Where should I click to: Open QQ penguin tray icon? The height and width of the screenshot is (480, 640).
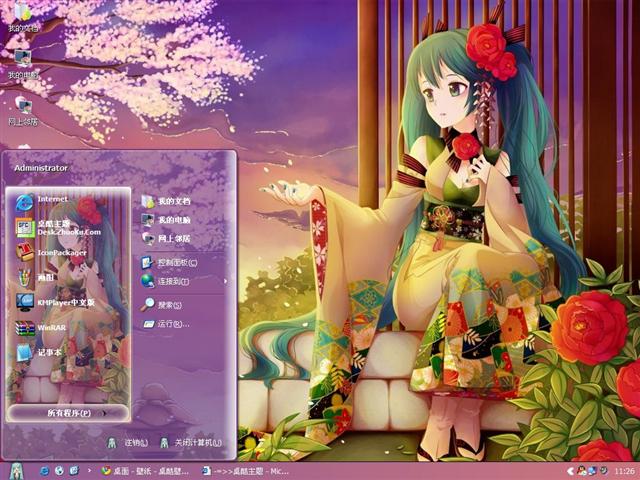[x=582, y=471]
